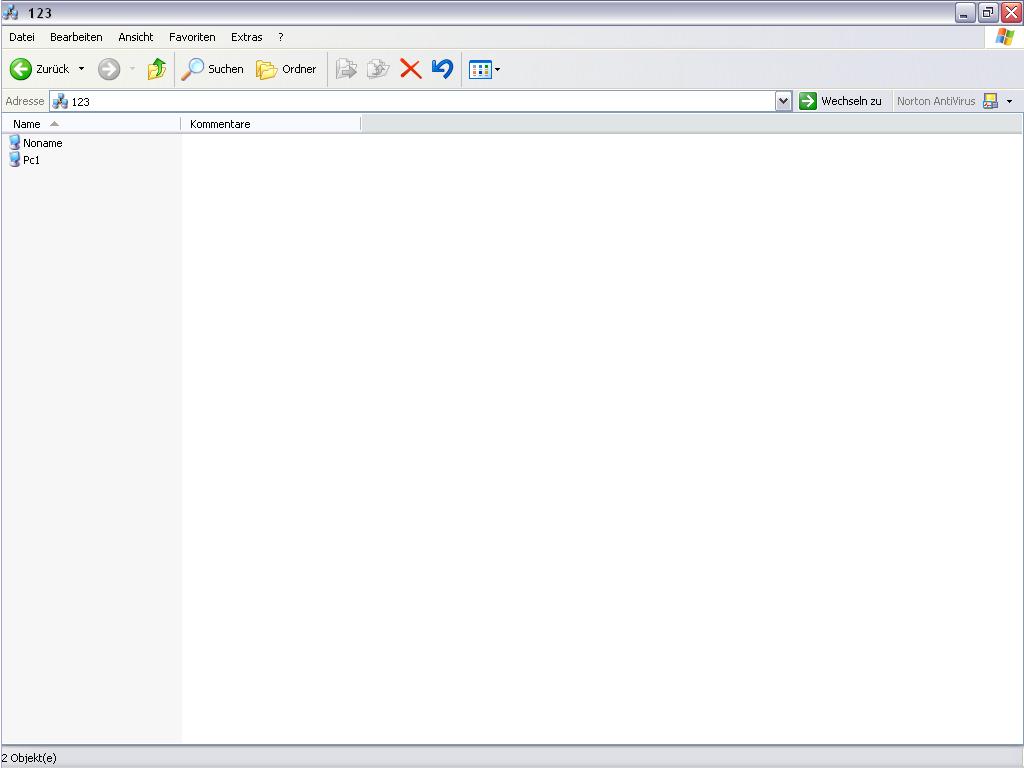Click the Views grid icon
Screen dimensions: 1024x768
click(x=480, y=69)
